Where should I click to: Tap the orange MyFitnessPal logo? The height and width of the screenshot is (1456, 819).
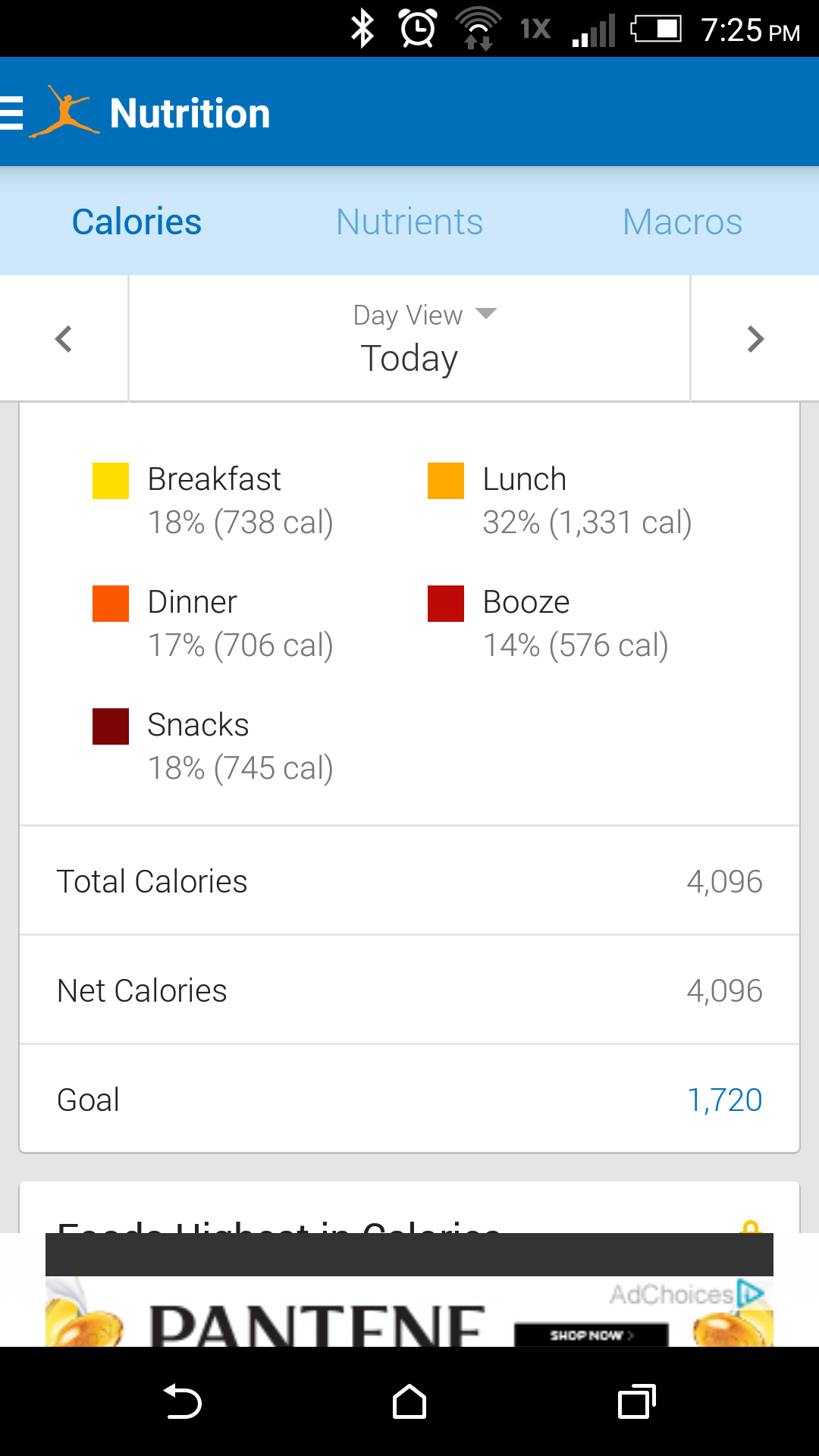point(64,112)
